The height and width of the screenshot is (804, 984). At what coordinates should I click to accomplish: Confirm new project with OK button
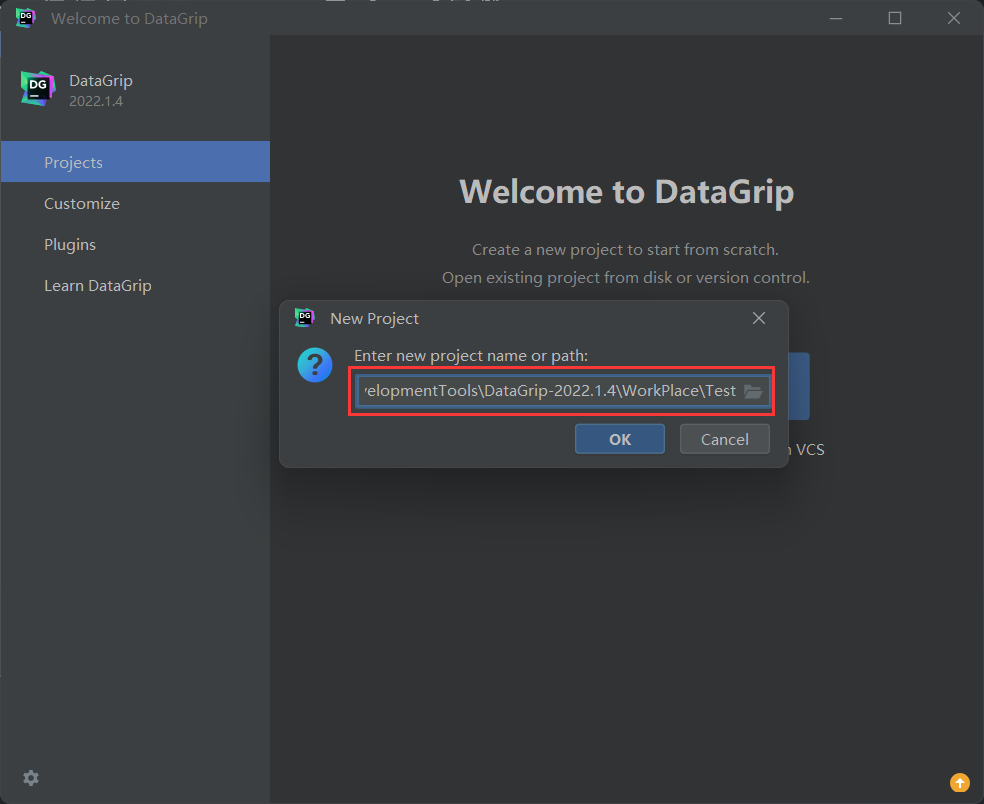(619, 439)
